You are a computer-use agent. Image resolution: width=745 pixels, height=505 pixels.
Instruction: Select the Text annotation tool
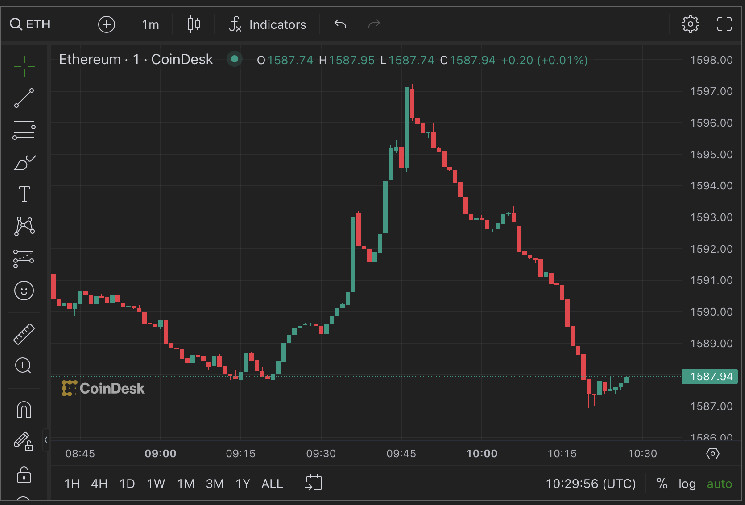(x=24, y=194)
